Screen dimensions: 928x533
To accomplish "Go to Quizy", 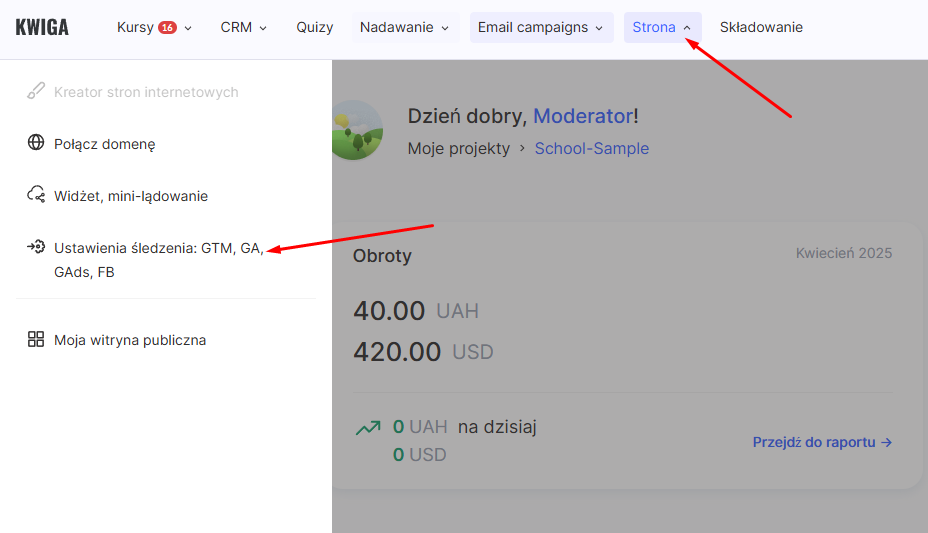I will pyautogui.click(x=314, y=27).
